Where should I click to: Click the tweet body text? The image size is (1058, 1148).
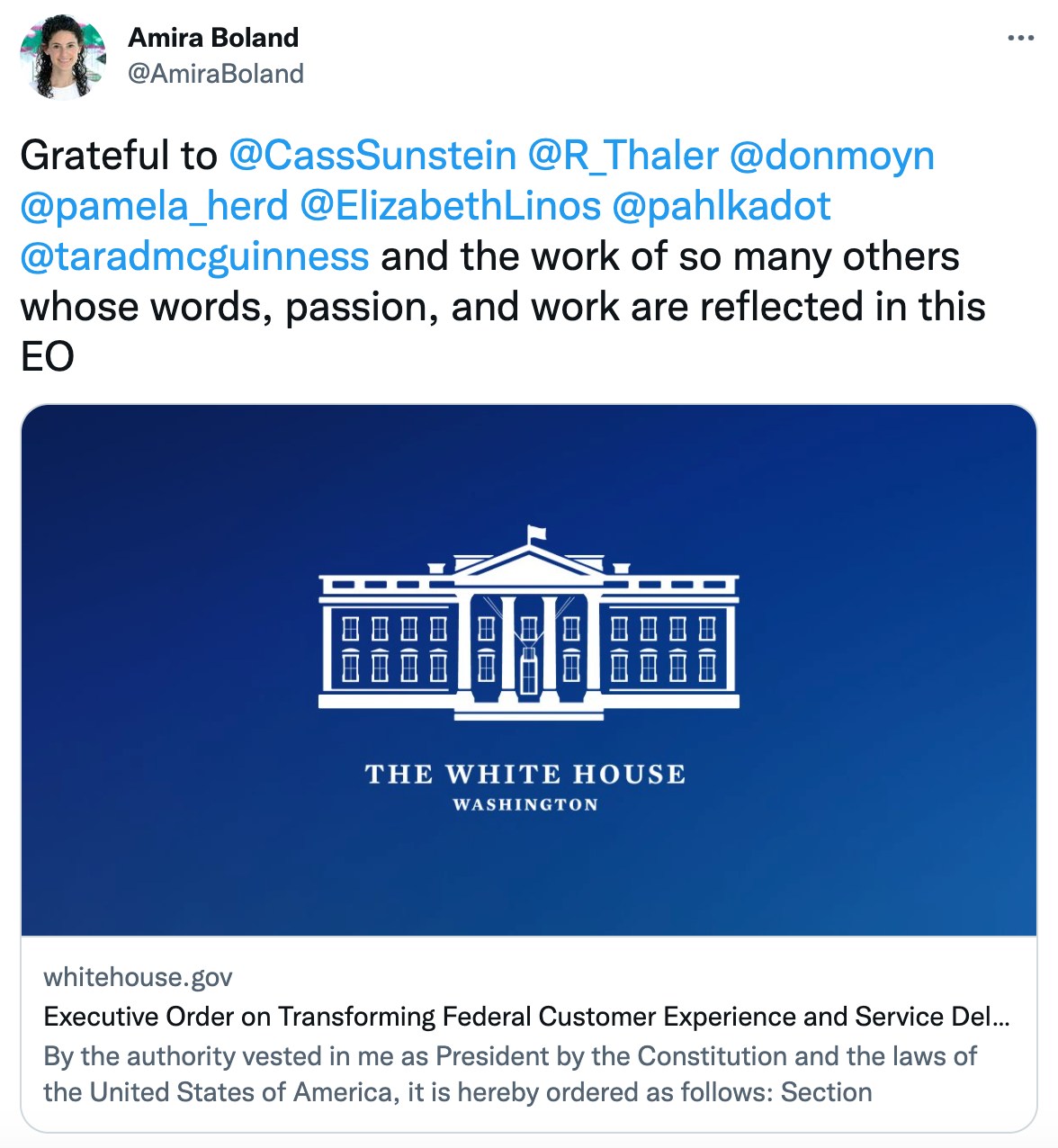point(504,306)
